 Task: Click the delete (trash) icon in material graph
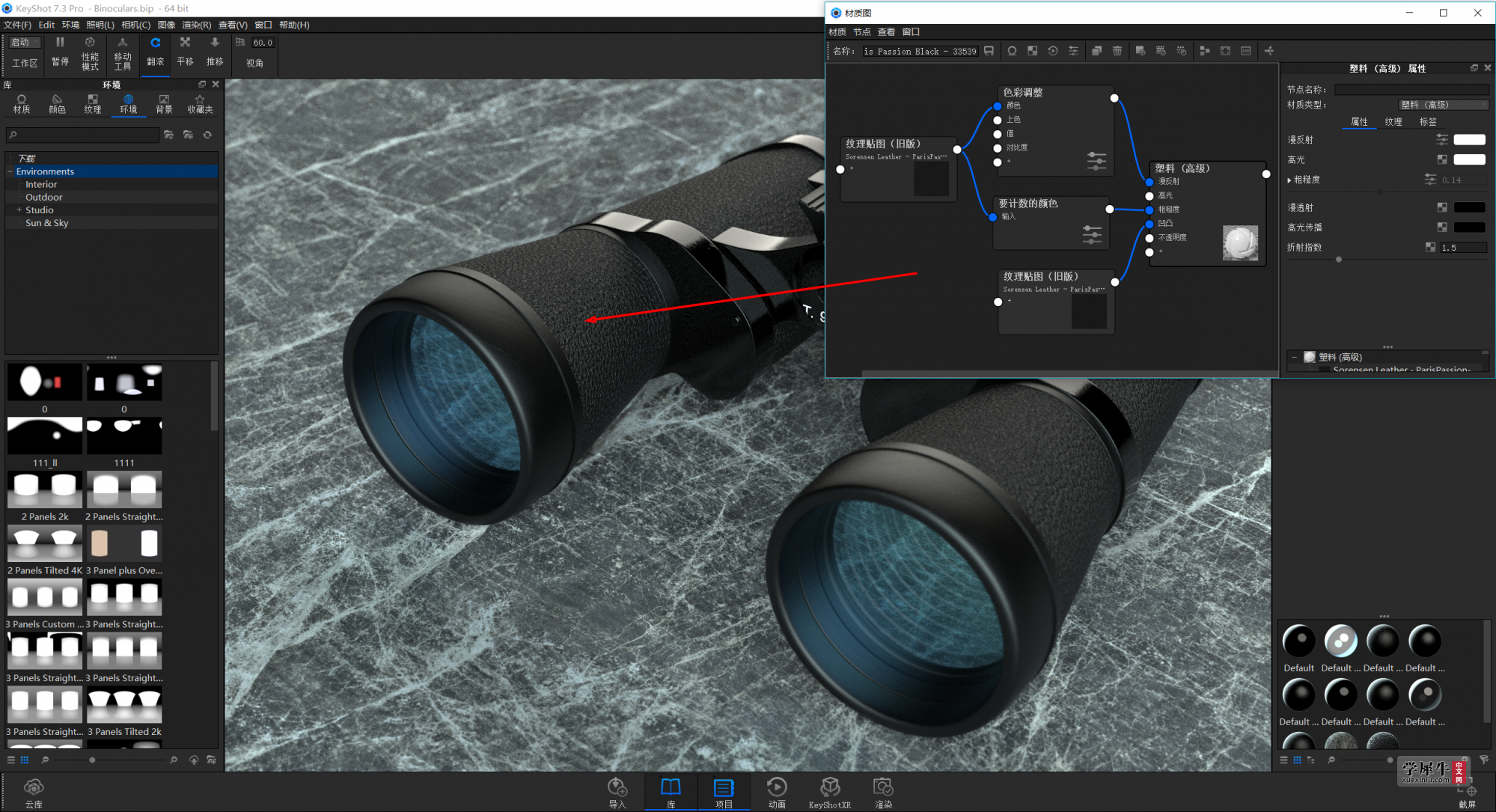click(1117, 51)
